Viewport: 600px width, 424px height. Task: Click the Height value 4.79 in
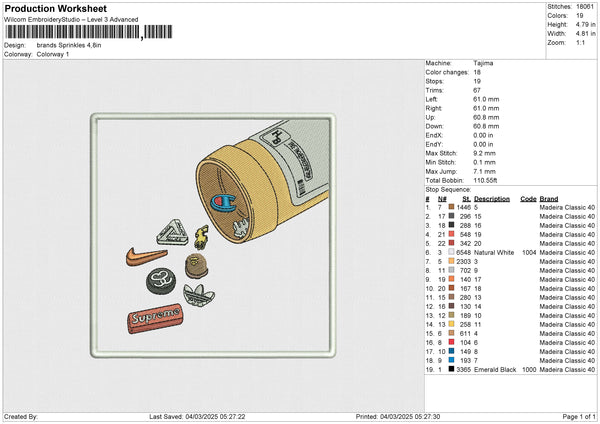coord(585,24)
